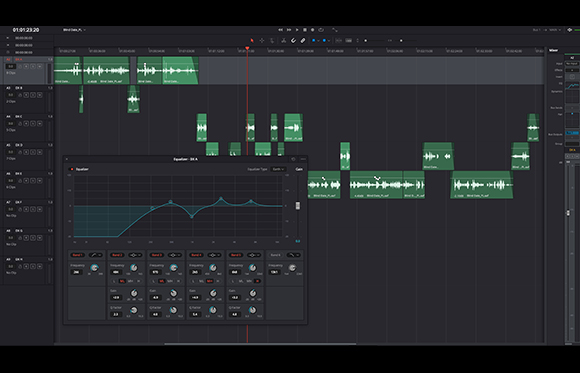580x373 pixels.
Task: Click the rewind transport button
Action: (x=280, y=30)
